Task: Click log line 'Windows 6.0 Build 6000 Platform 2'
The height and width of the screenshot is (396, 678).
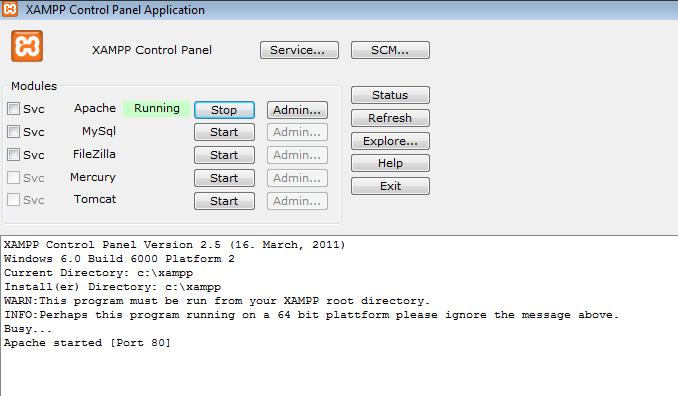Action: 119,259
